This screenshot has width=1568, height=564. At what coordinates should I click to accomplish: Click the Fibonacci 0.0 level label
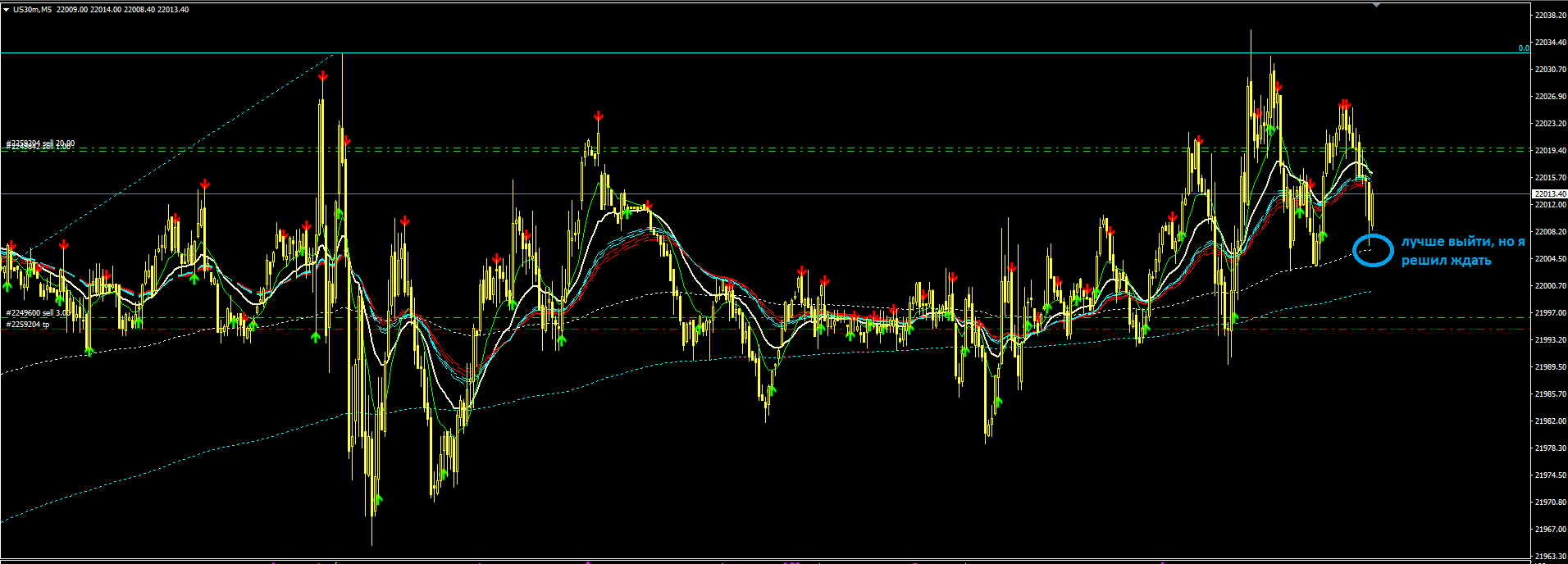pos(1523,48)
